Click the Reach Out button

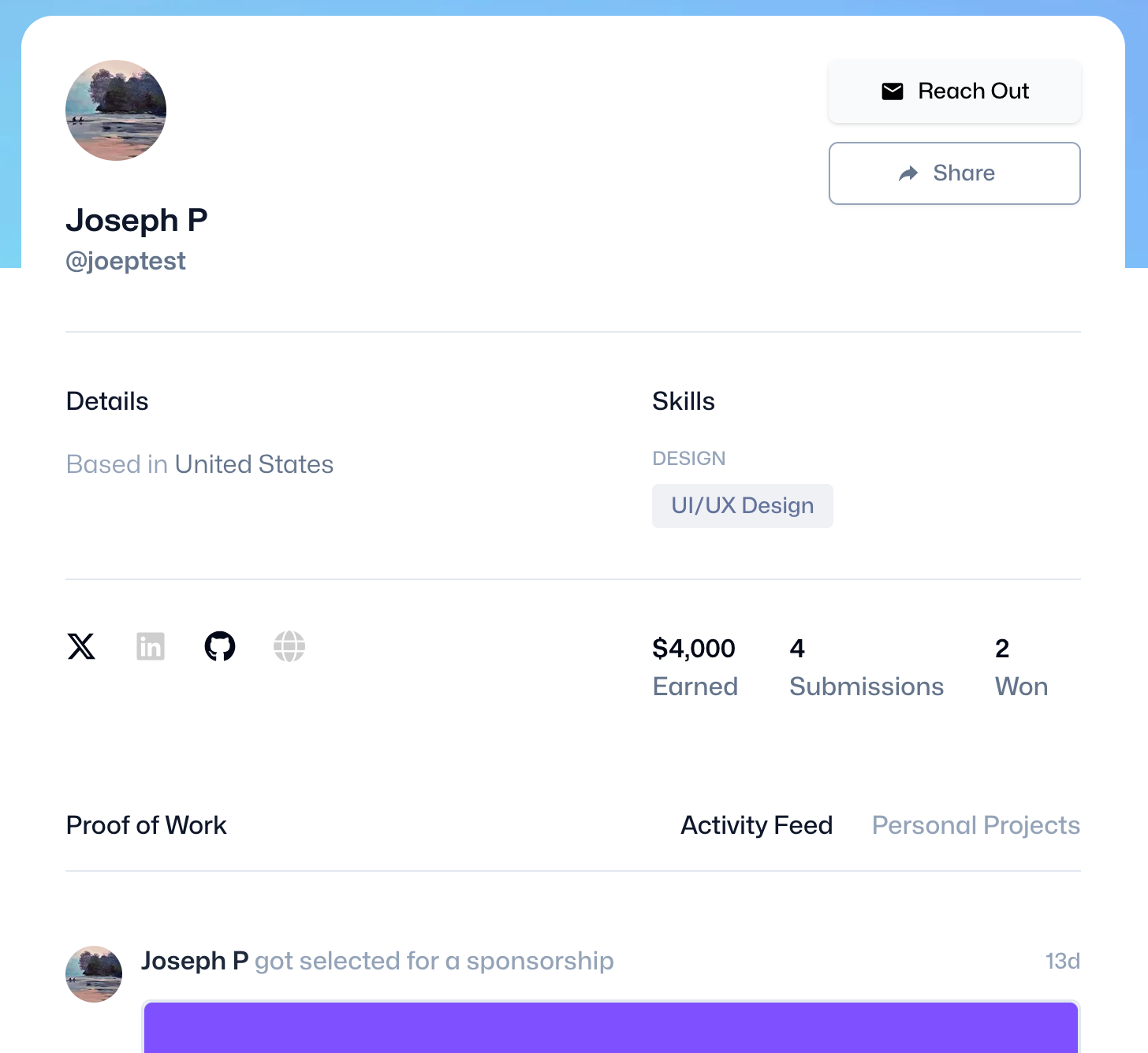pyautogui.click(x=955, y=91)
